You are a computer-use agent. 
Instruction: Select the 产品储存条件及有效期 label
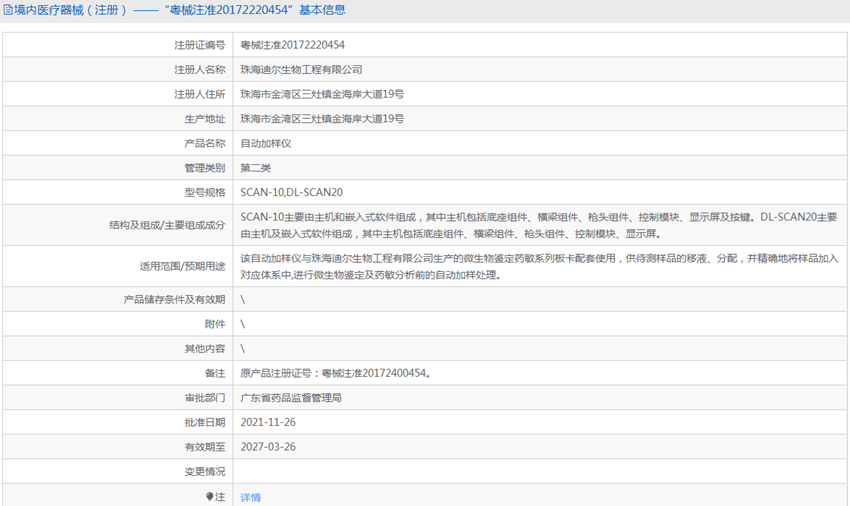(174, 299)
